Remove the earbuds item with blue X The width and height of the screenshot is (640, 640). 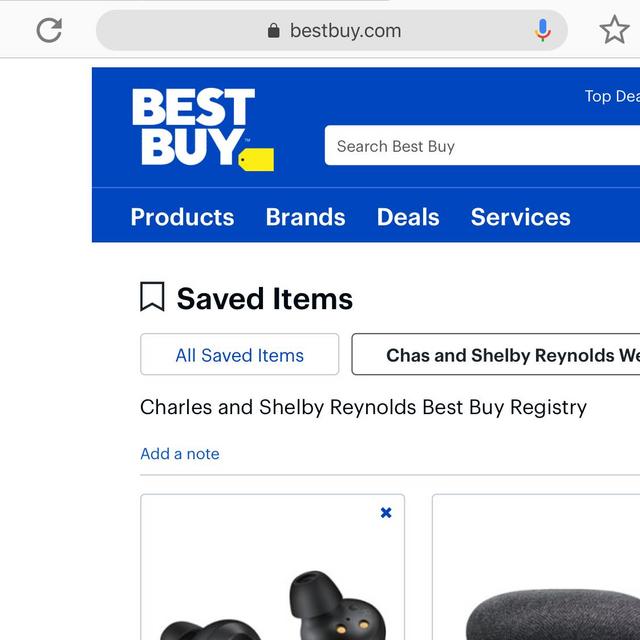tap(386, 513)
